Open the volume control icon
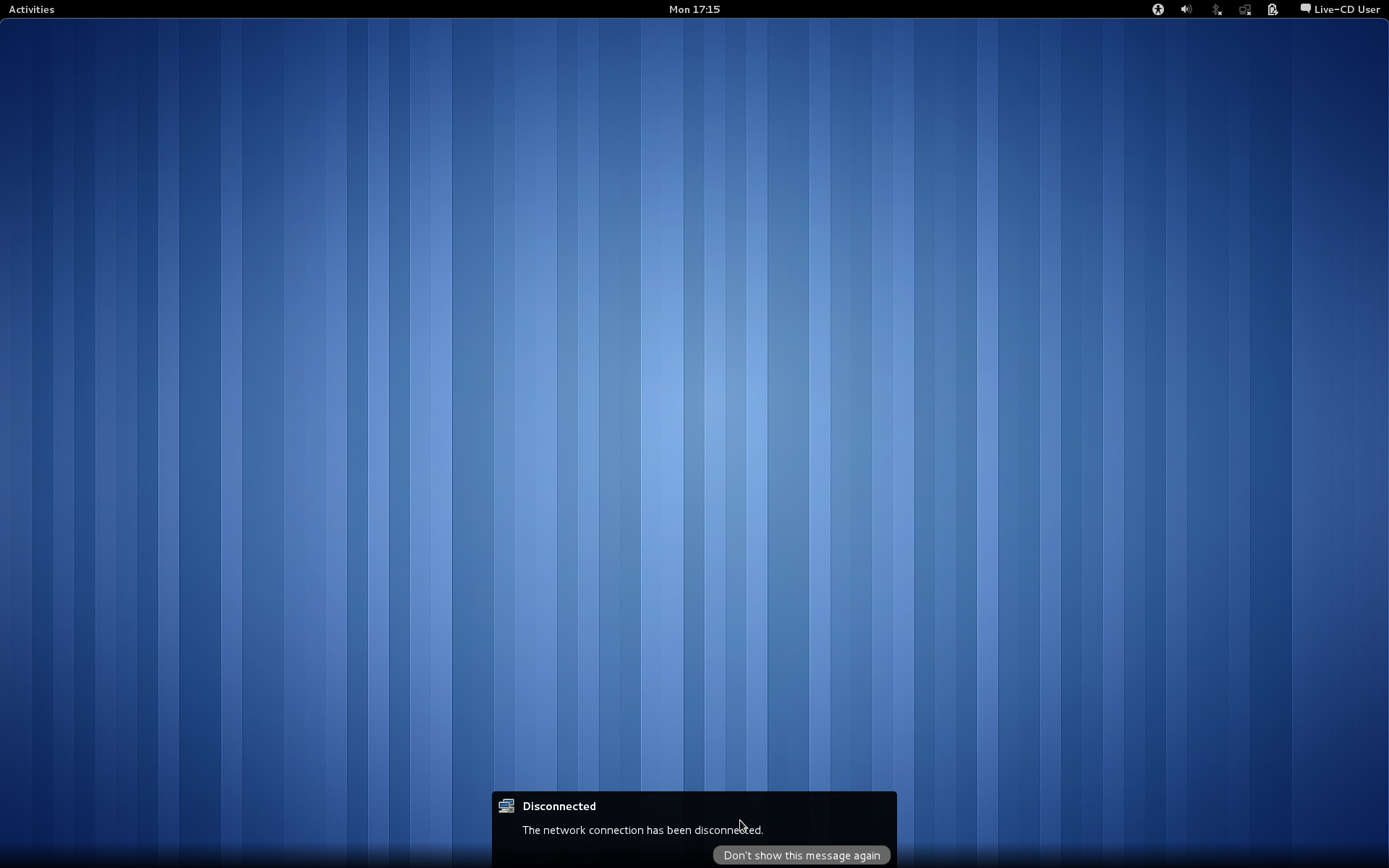Image resolution: width=1389 pixels, height=868 pixels. click(x=1186, y=9)
